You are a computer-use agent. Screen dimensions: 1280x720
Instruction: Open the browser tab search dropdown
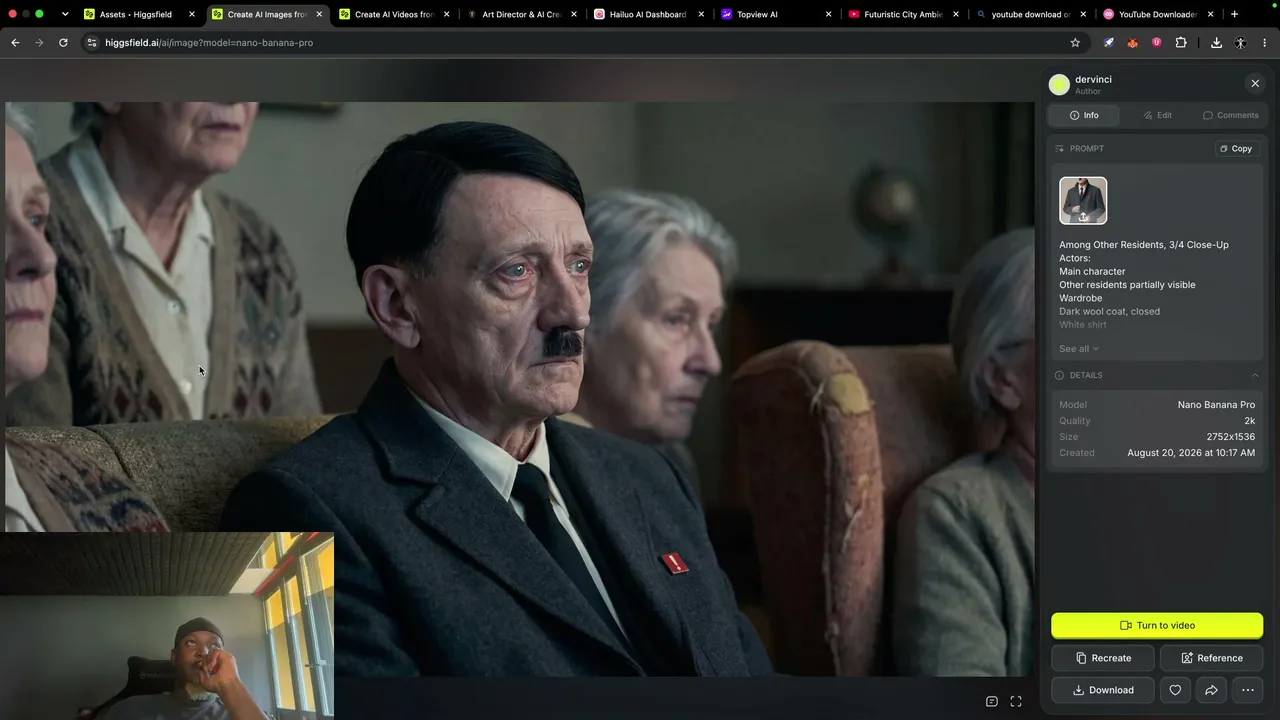[65, 14]
